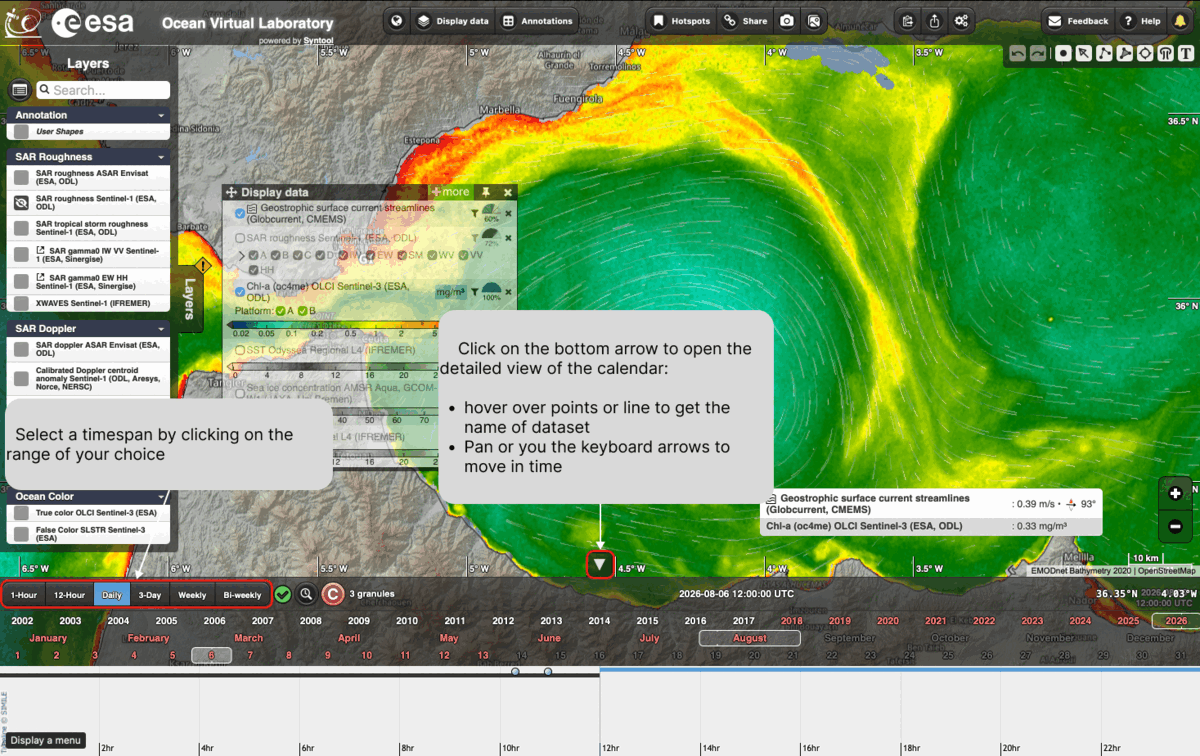Select the polygon drawing tool

[1124, 54]
